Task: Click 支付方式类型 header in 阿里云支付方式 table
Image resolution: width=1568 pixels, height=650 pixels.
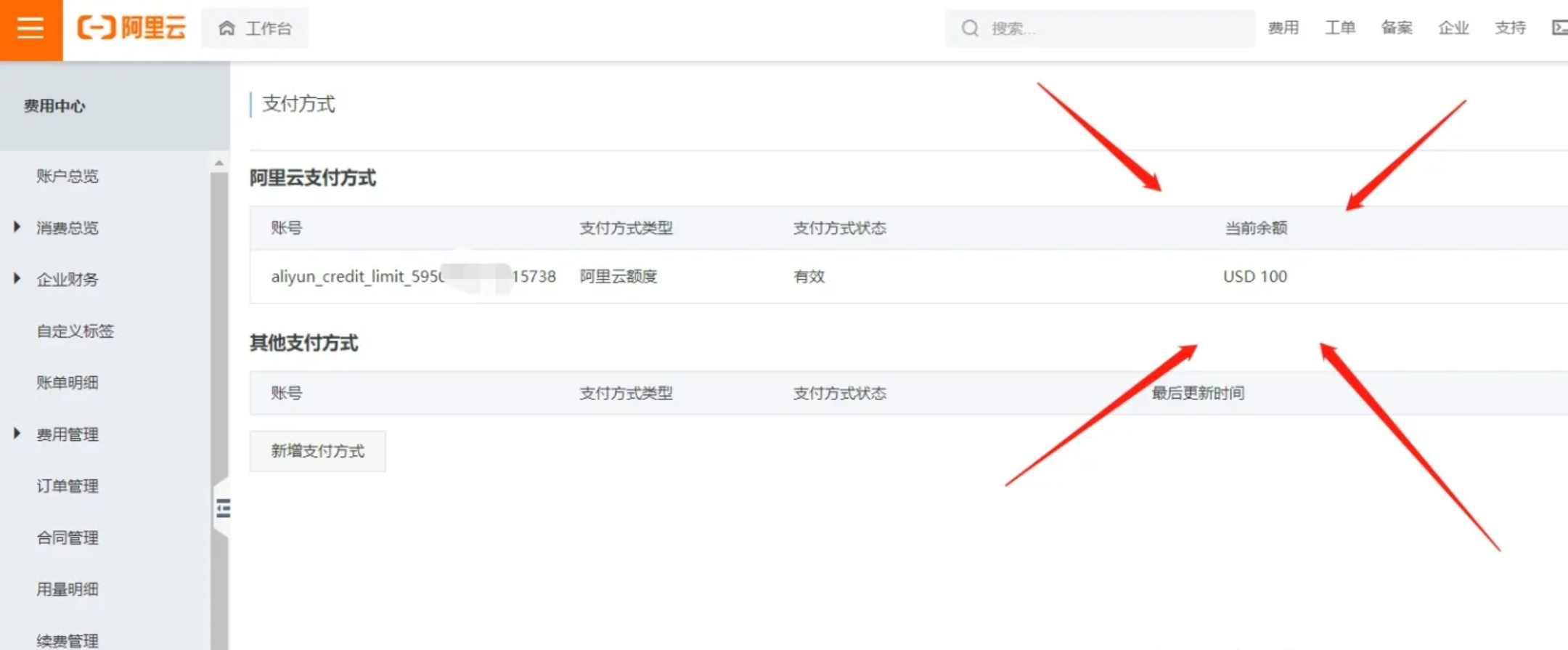Action: click(626, 228)
